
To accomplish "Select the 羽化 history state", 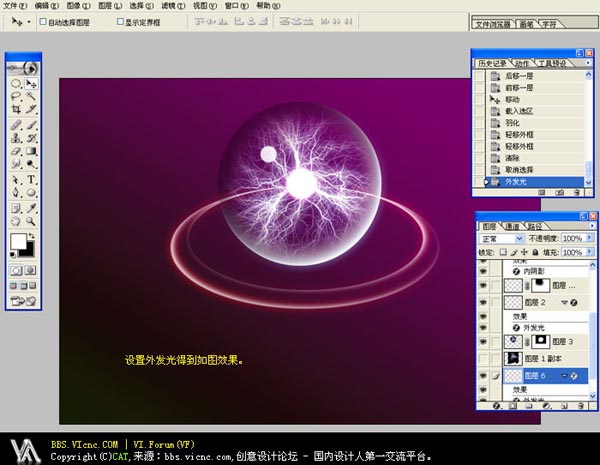I will [511, 124].
